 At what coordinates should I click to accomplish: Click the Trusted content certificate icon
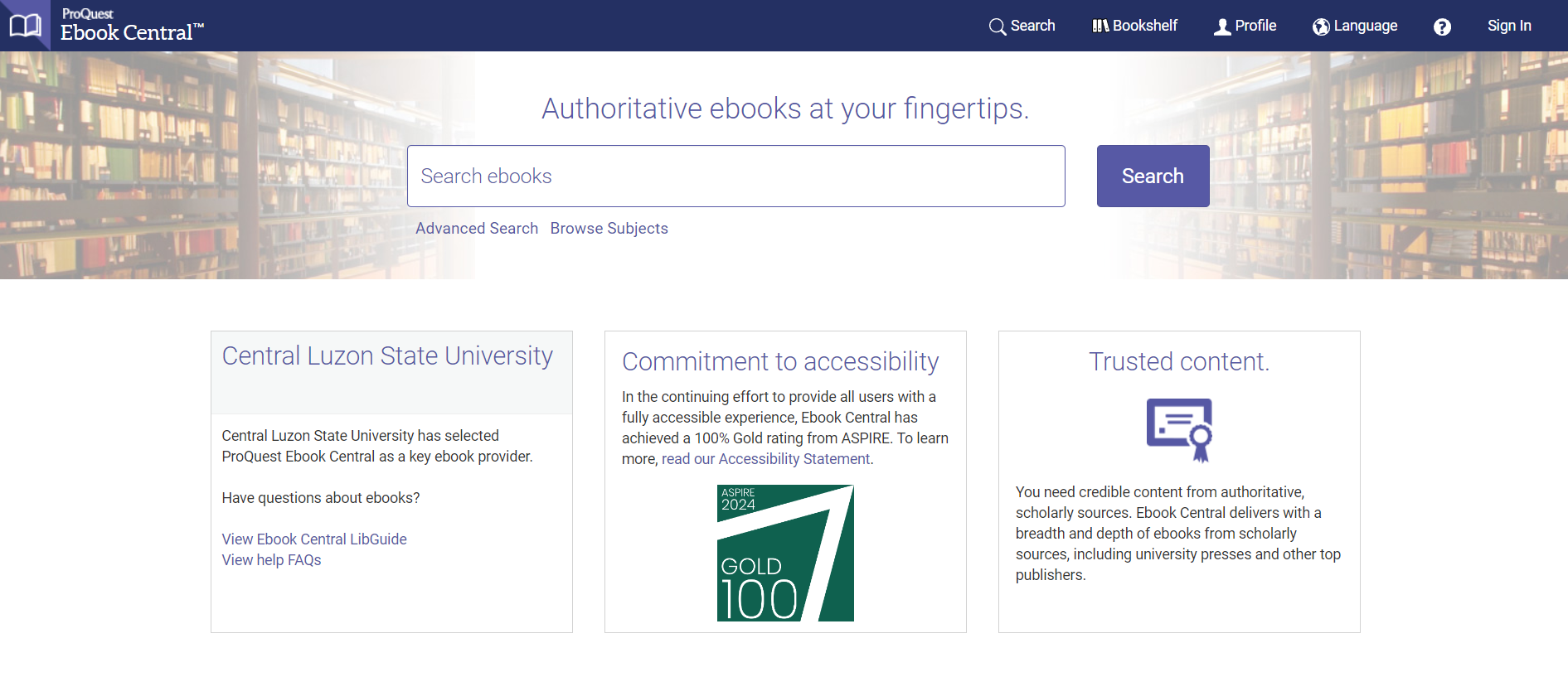[x=1179, y=430]
